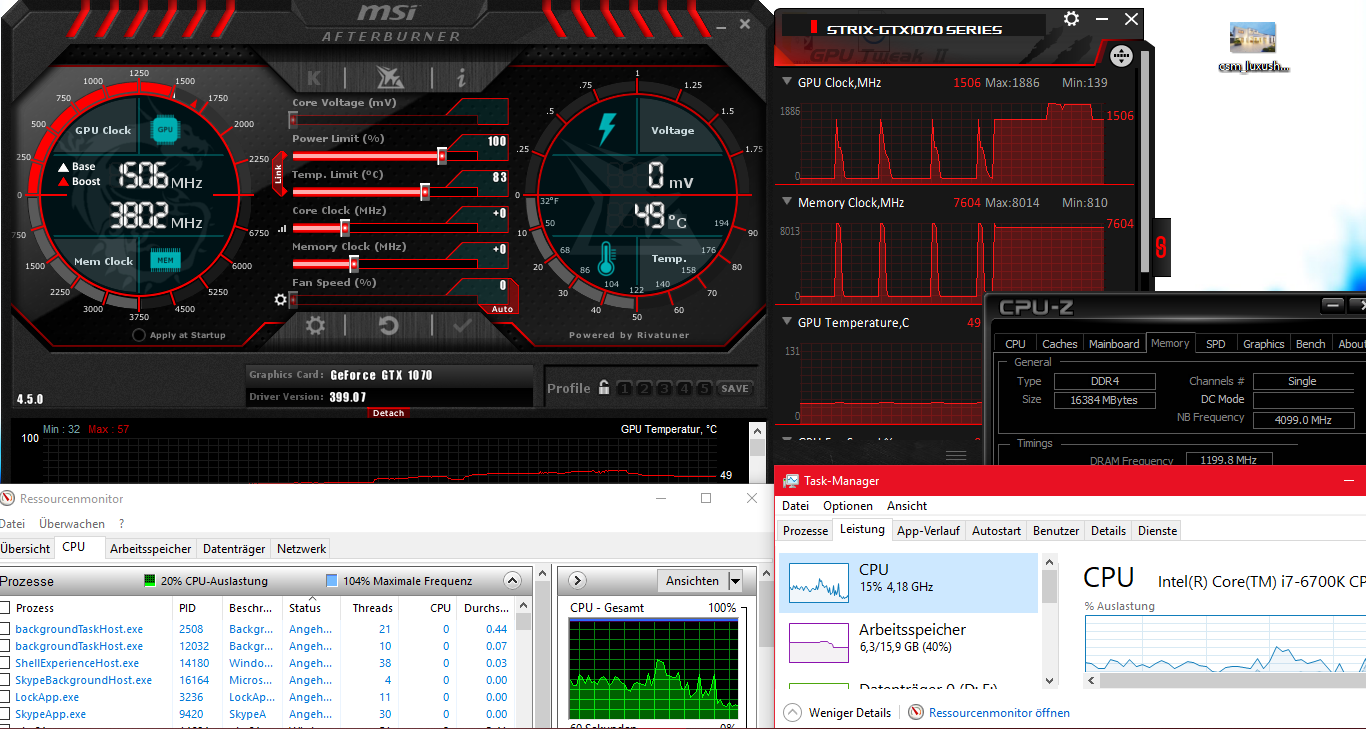Tick the select-all checkbox next to the Prozess header
The height and width of the screenshot is (729, 1366).
[5, 607]
